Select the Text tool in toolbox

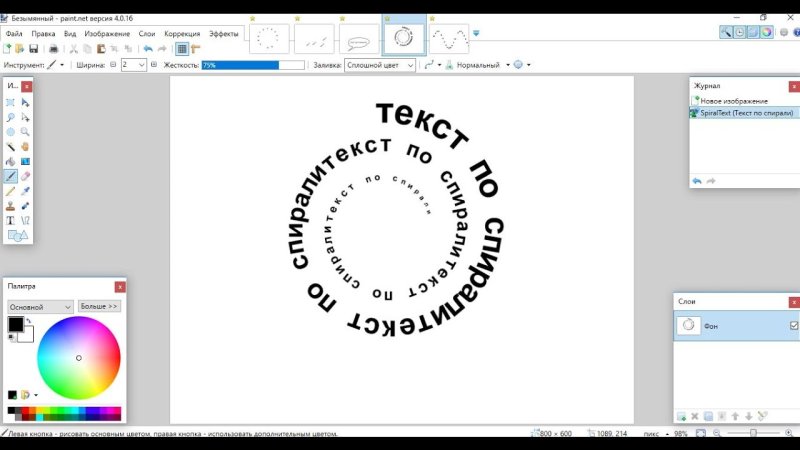coord(11,220)
